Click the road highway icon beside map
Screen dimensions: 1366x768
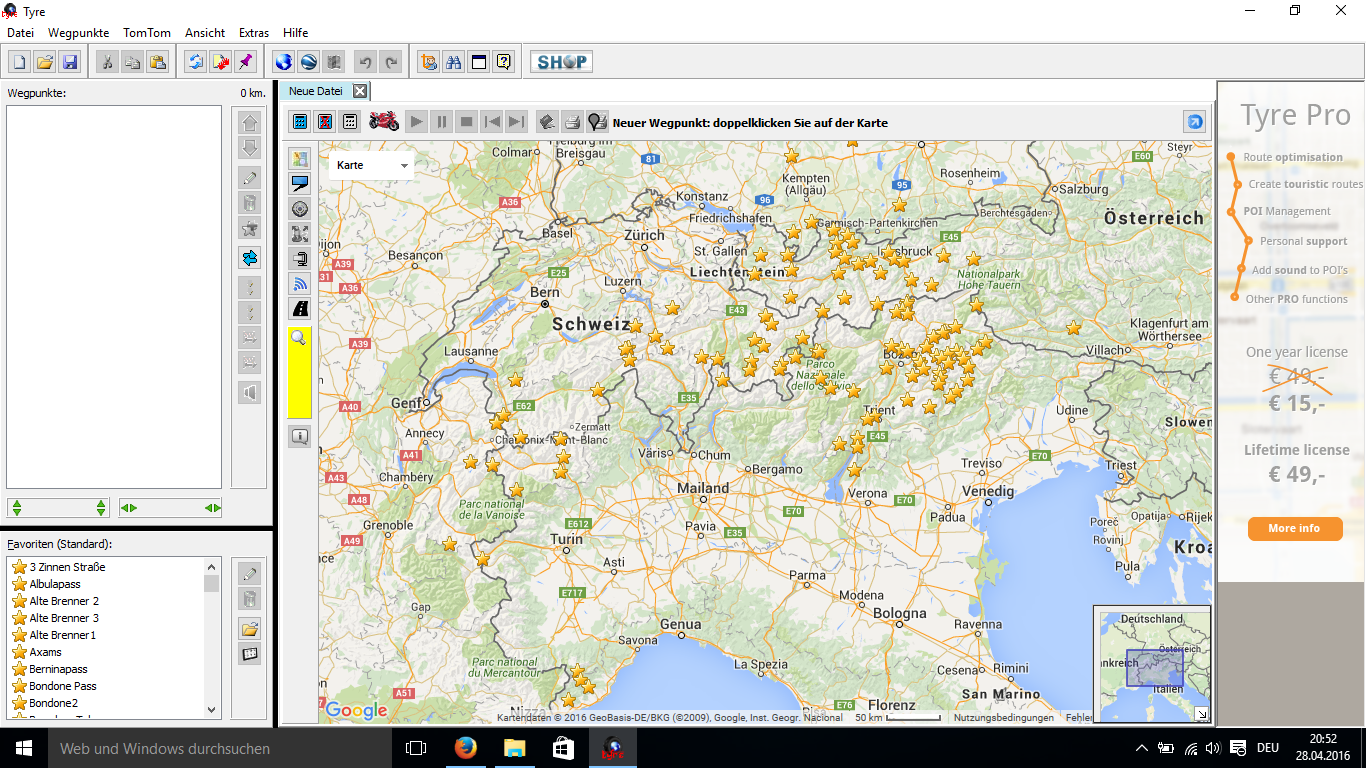(x=300, y=309)
